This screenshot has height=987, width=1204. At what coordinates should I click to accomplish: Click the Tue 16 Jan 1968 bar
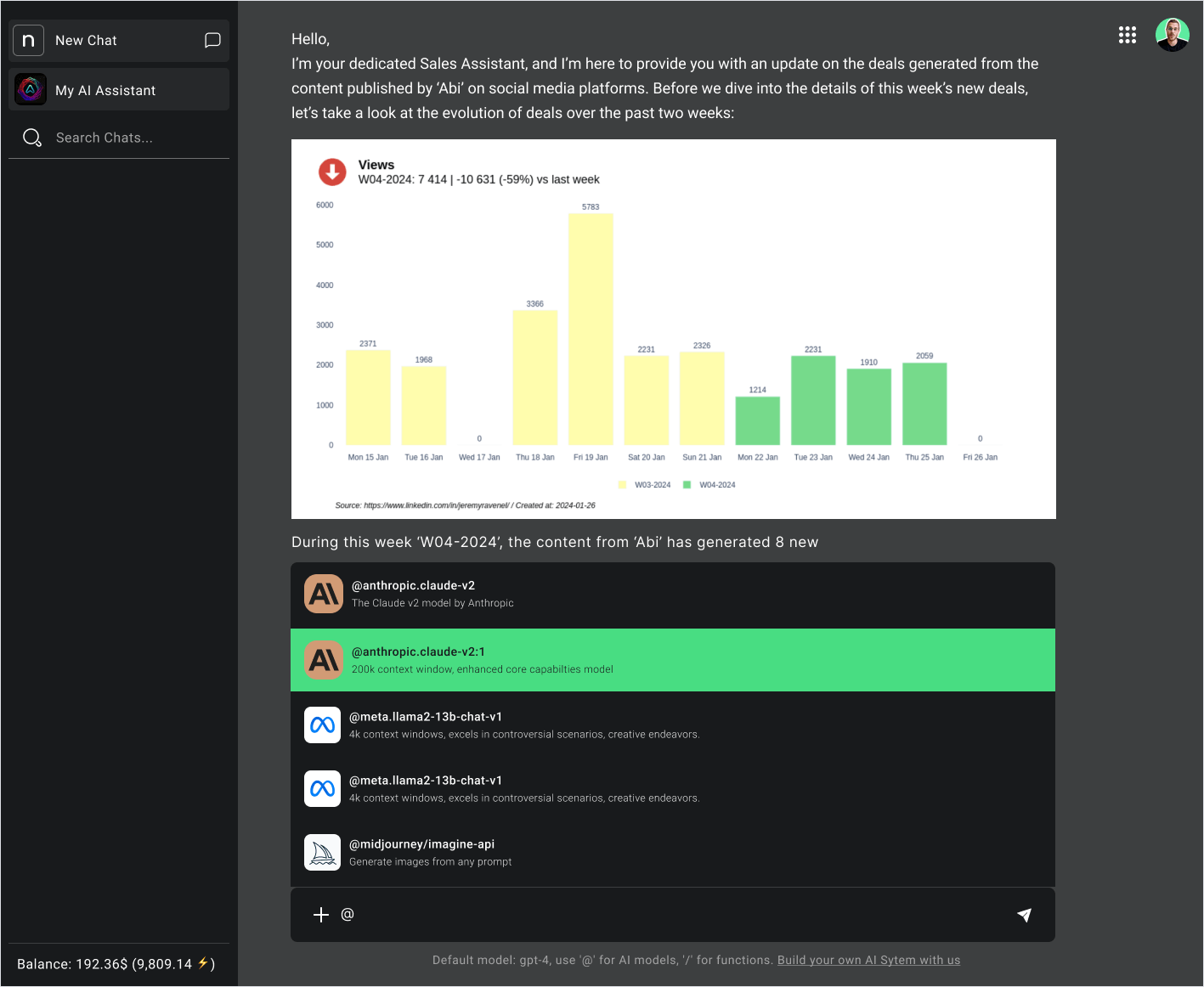424,406
